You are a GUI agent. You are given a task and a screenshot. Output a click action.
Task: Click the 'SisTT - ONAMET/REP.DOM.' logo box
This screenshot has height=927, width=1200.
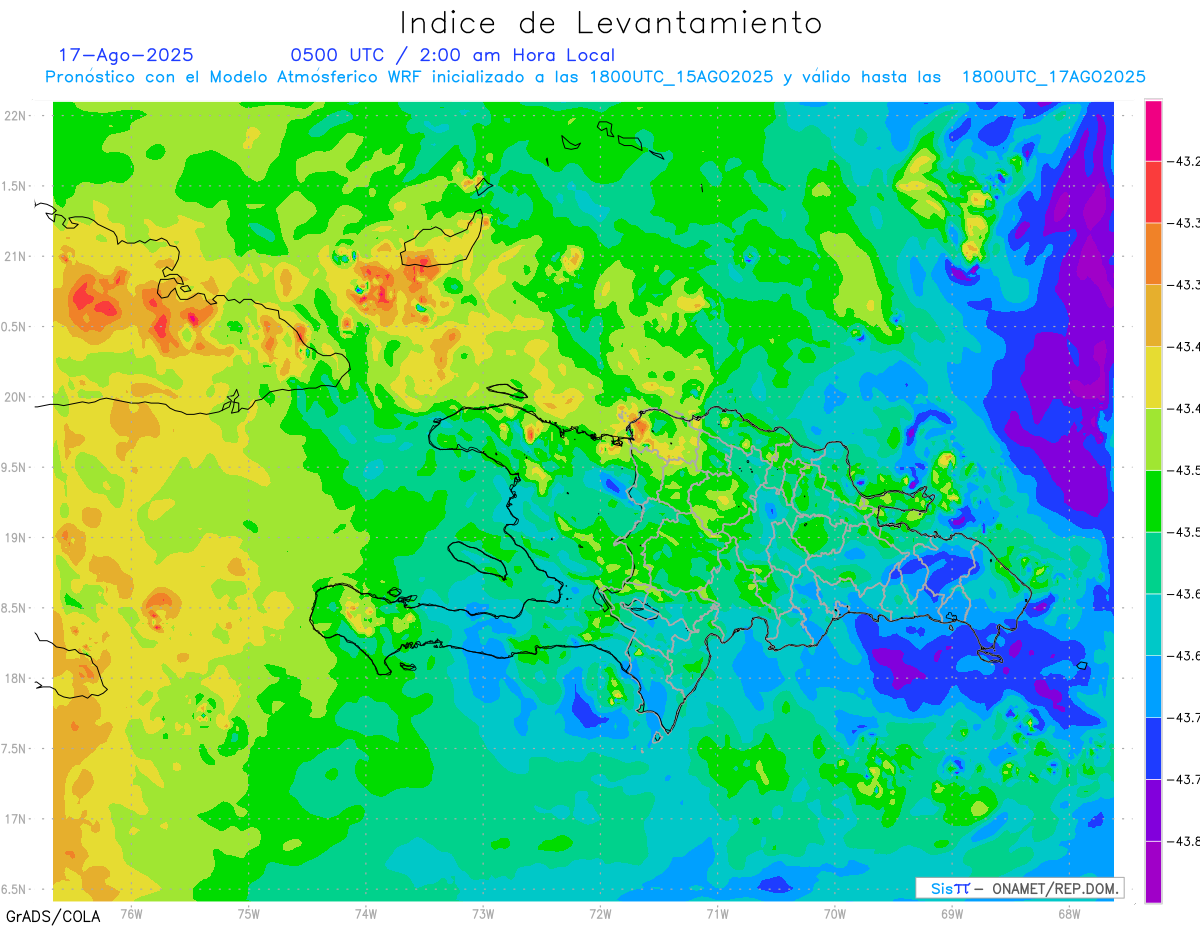[1019, 888]
